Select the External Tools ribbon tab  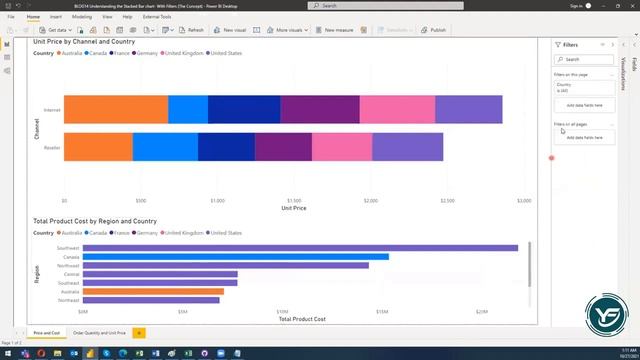157,17
